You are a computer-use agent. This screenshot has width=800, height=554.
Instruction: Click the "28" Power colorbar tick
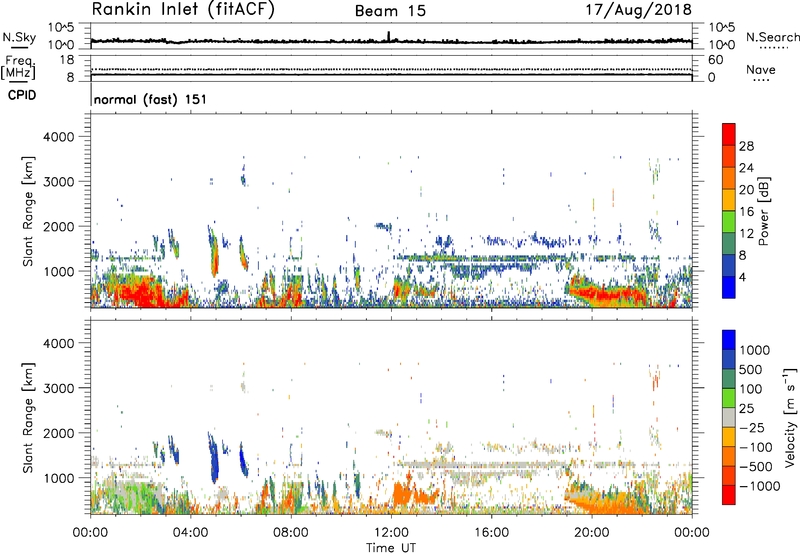point(746,146)
